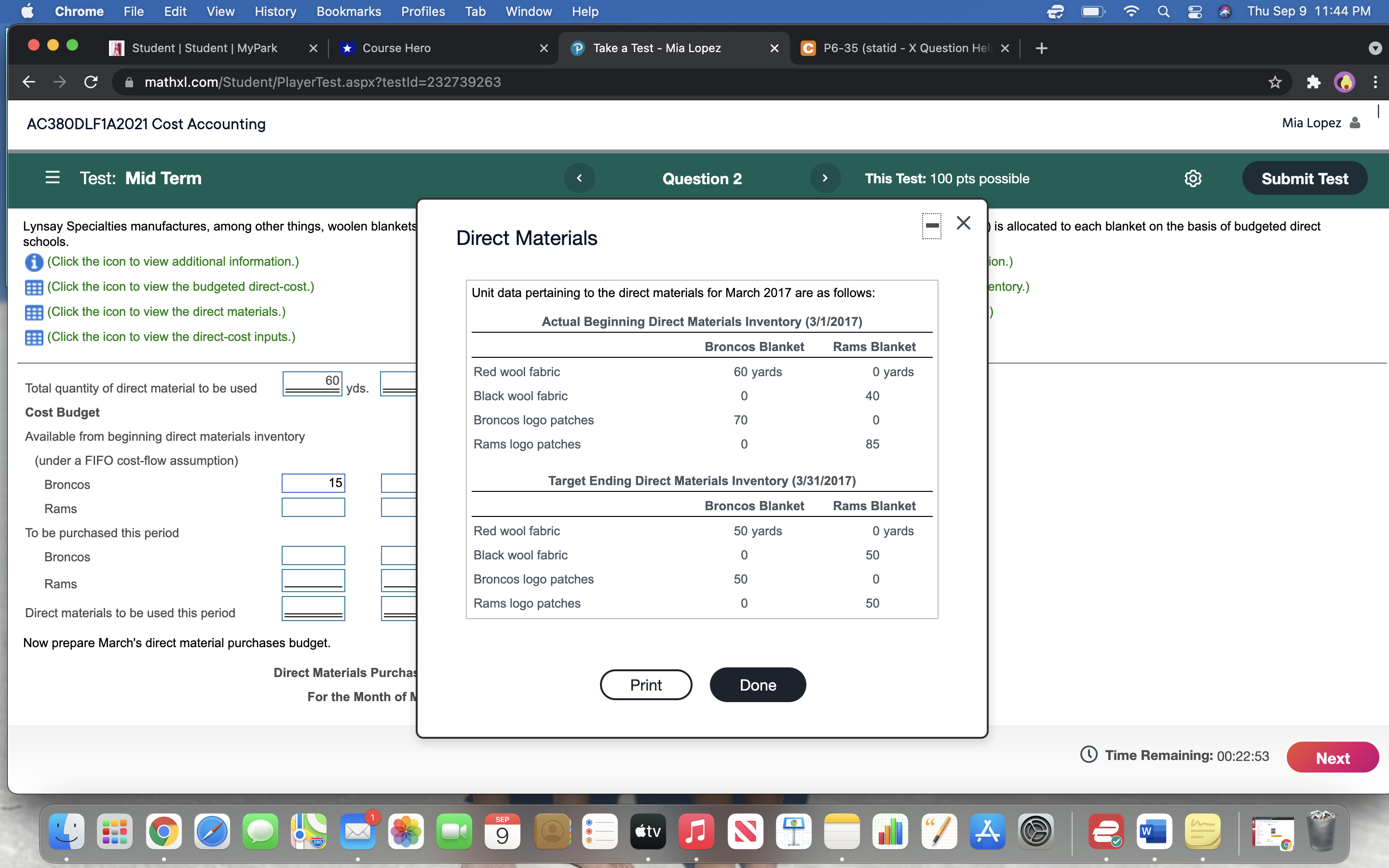Reload the current page
The height and width of the screenshot is (868, 1389).
coord(91,81)
